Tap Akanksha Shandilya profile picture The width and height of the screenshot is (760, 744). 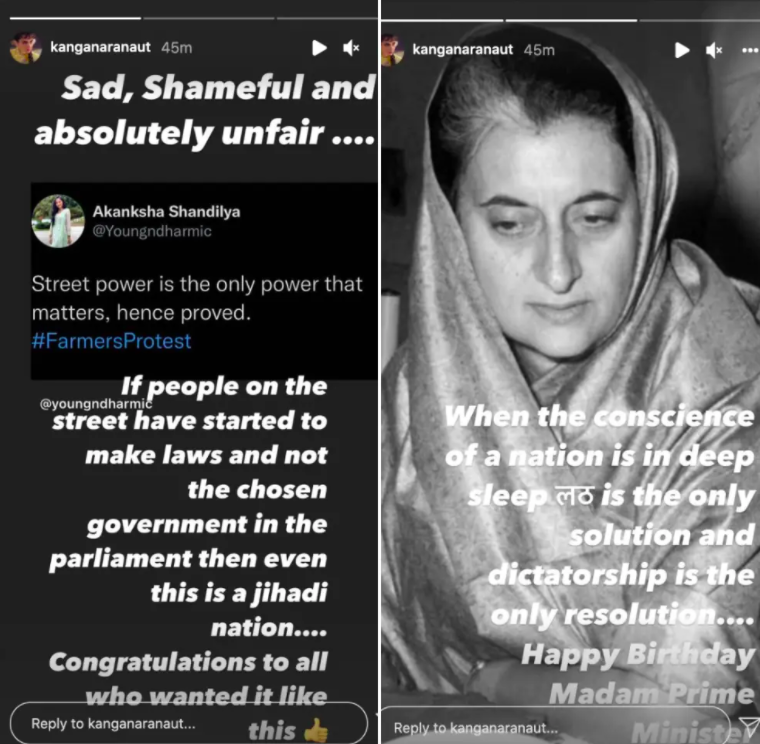pos(58,221)
